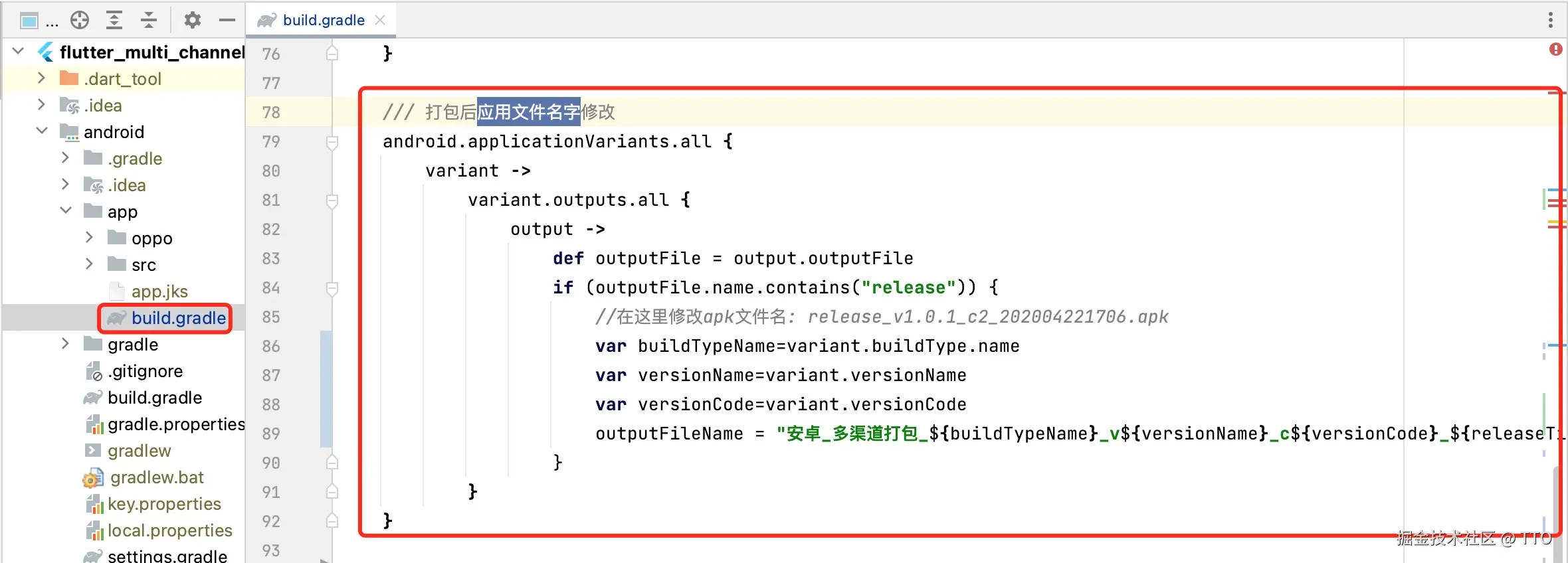Click fold end marker on line 91
The image size is (1568, 563).
pyautogui.click(x=332, y=491)
